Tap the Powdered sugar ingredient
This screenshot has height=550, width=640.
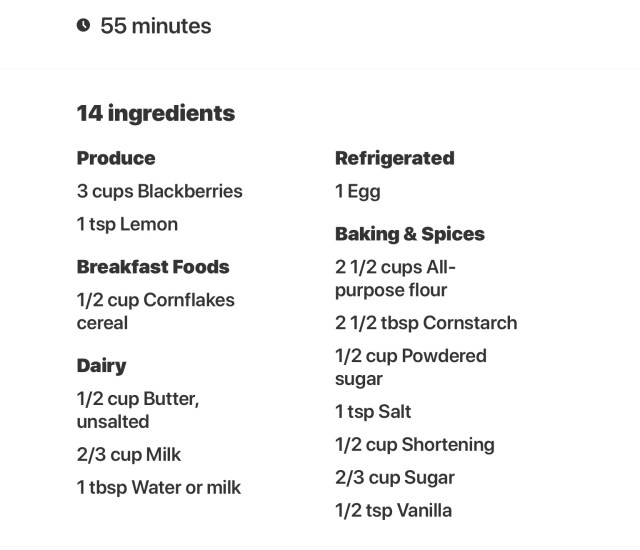(x=410, y=367)
